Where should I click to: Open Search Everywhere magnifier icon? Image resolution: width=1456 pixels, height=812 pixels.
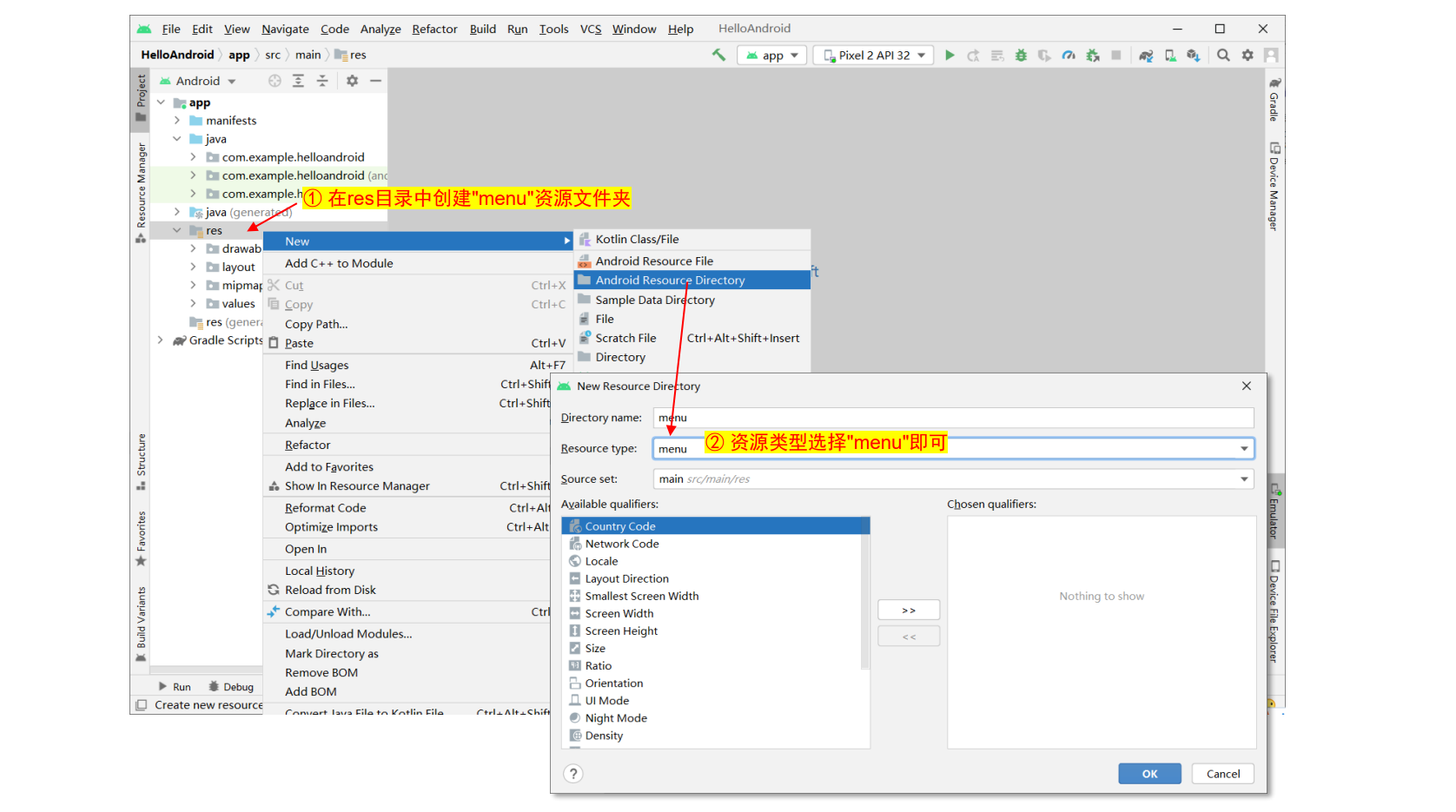1223,55
